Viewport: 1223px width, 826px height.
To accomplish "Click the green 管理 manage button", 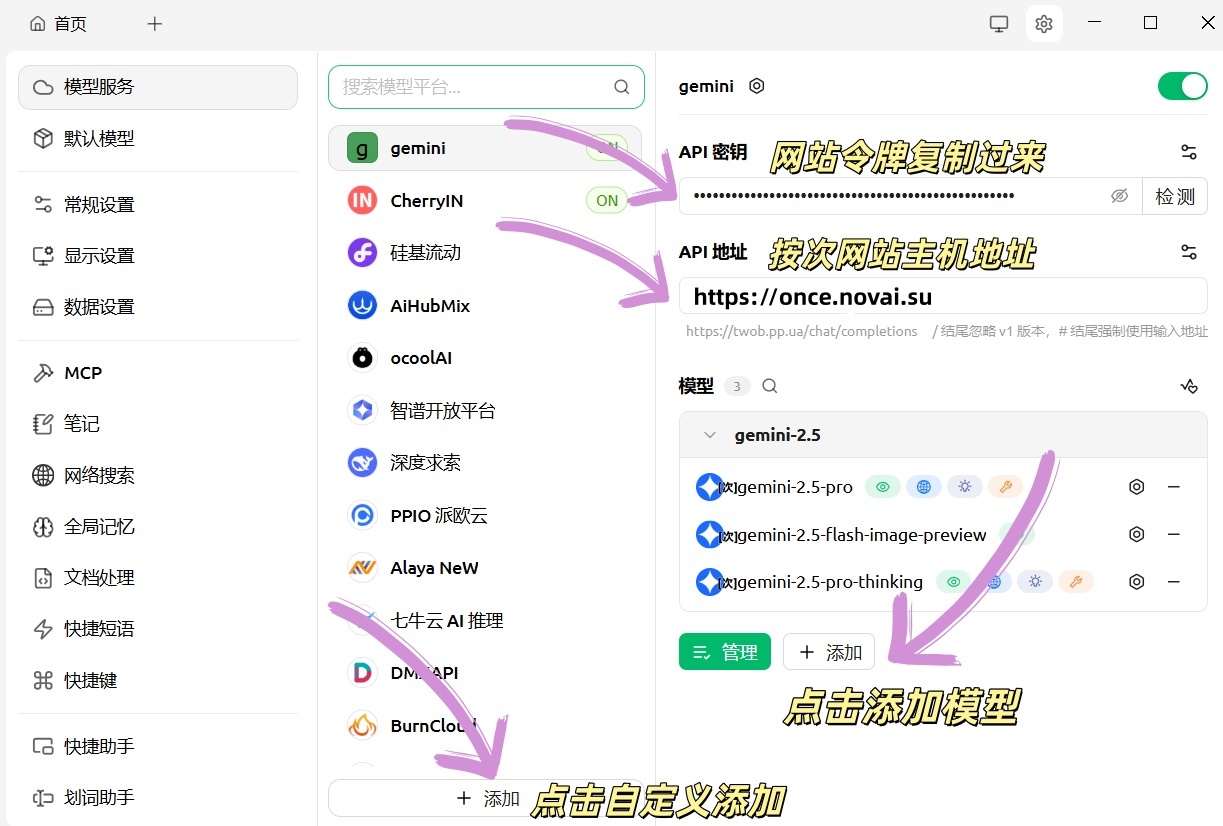I will coord(724,652).
